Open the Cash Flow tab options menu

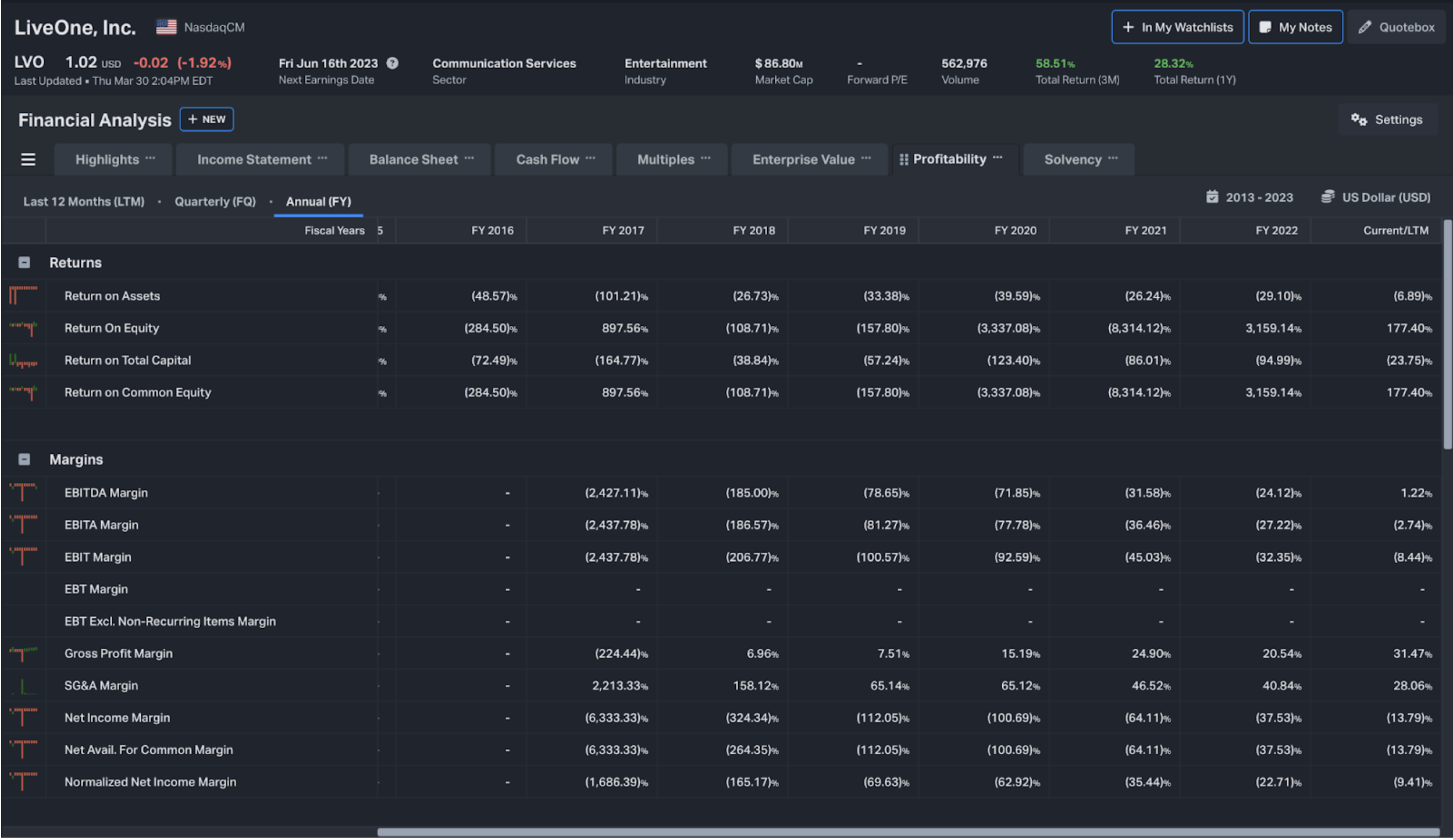pyautogui.click(x=590, y=158)
